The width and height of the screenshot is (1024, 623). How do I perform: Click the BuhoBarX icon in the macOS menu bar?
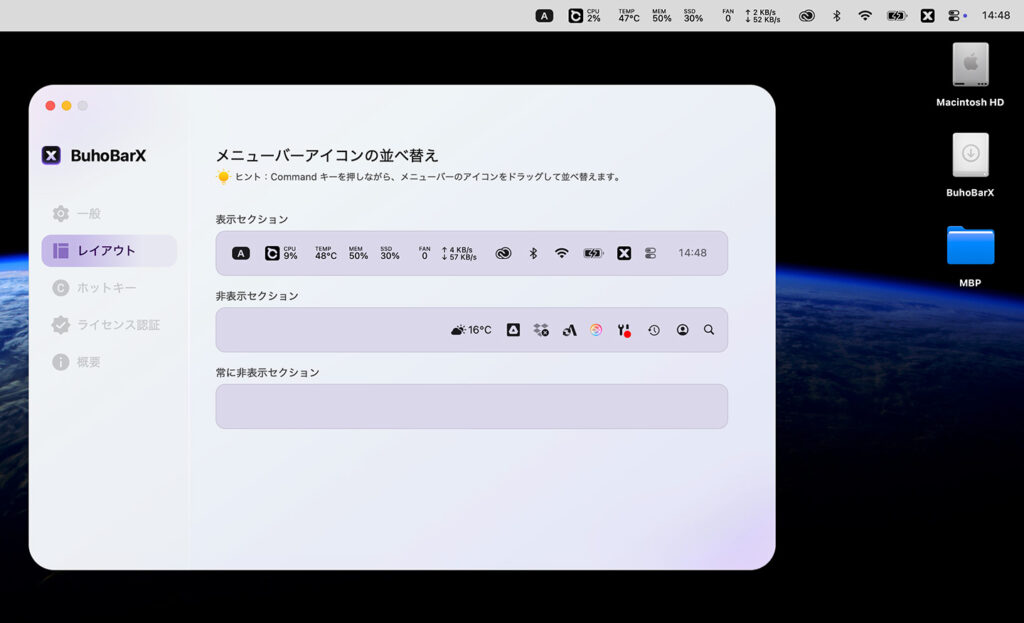pos(927,16)
